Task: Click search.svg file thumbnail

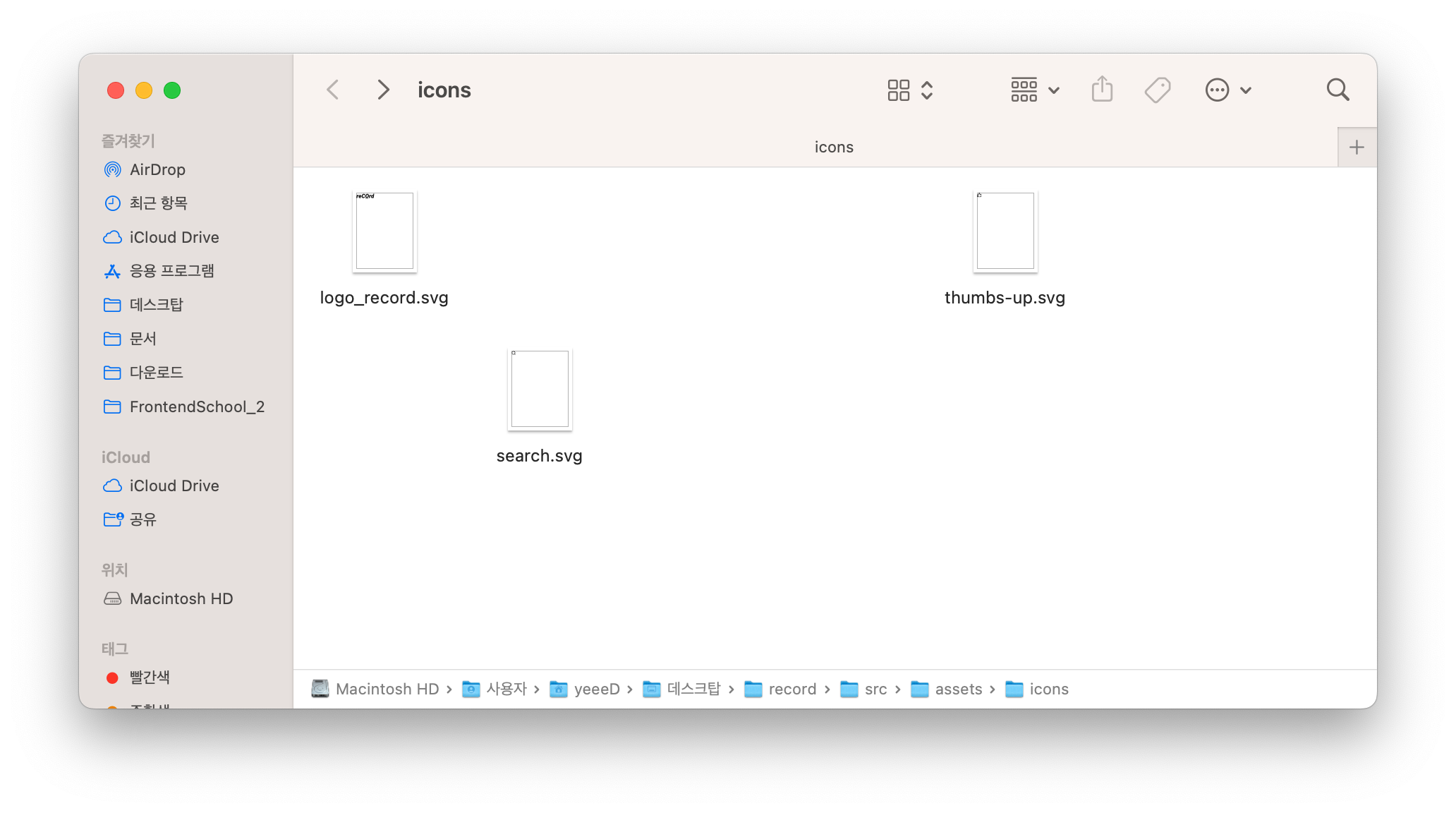Action: [540, 390]
